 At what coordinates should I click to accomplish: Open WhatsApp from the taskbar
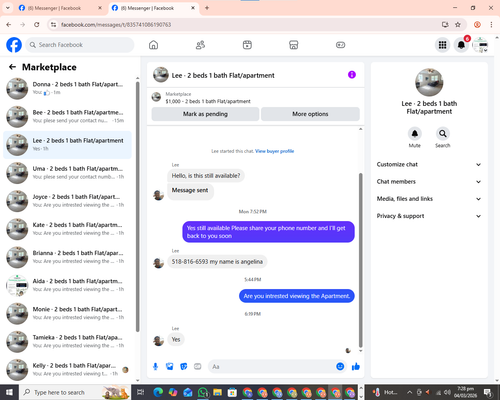click(203, 392)
